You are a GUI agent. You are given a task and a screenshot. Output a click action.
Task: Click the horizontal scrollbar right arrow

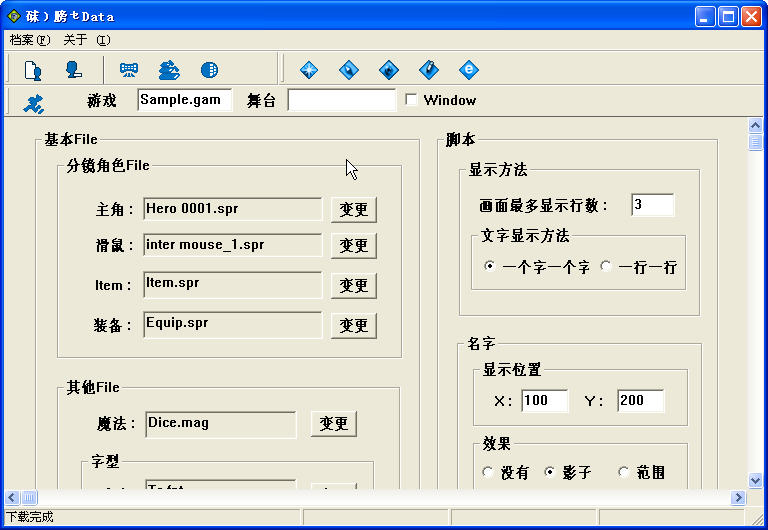click(x=738, y=498)
